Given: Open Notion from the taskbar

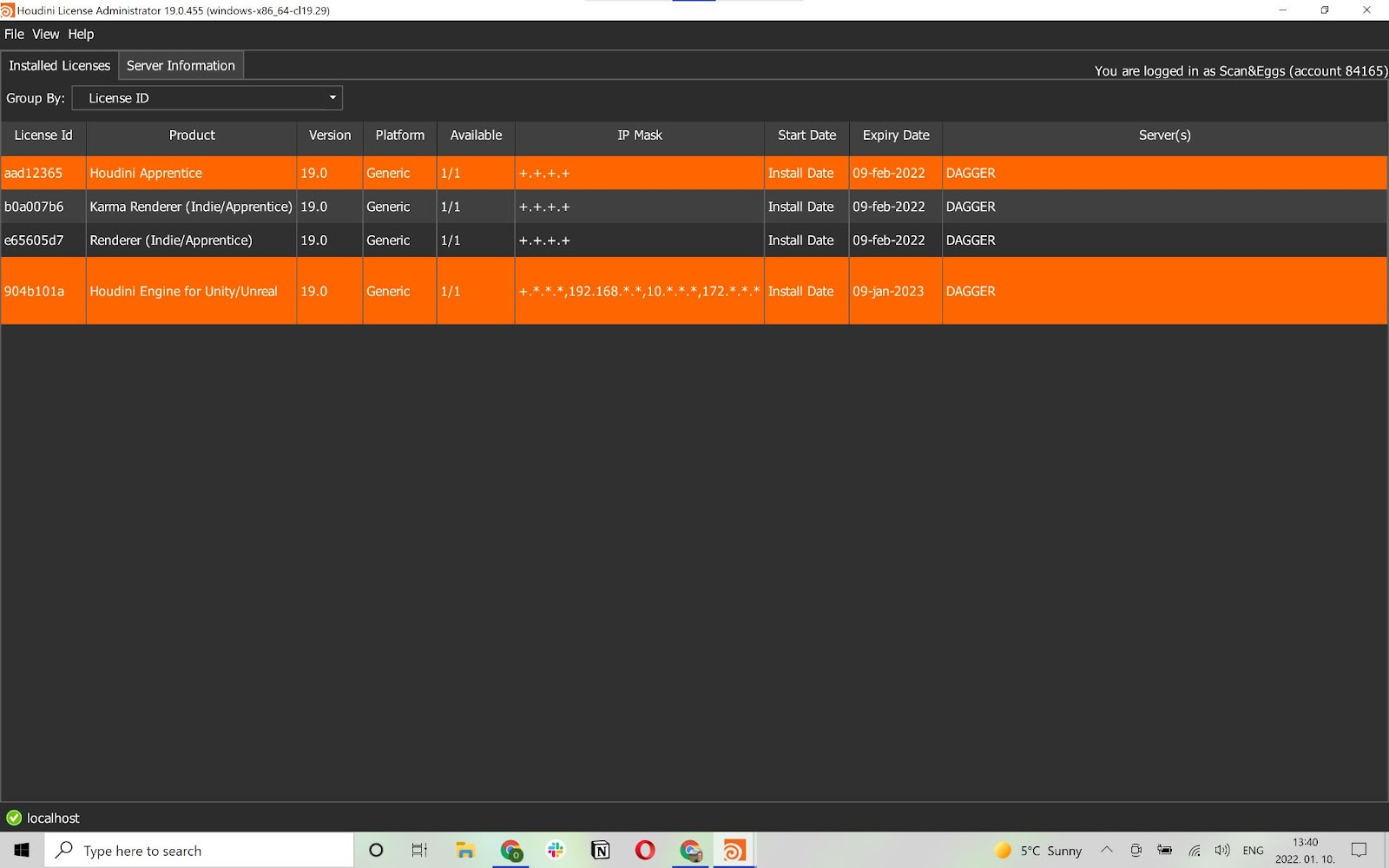Looking at the screenshot, I should coord(600,851).
